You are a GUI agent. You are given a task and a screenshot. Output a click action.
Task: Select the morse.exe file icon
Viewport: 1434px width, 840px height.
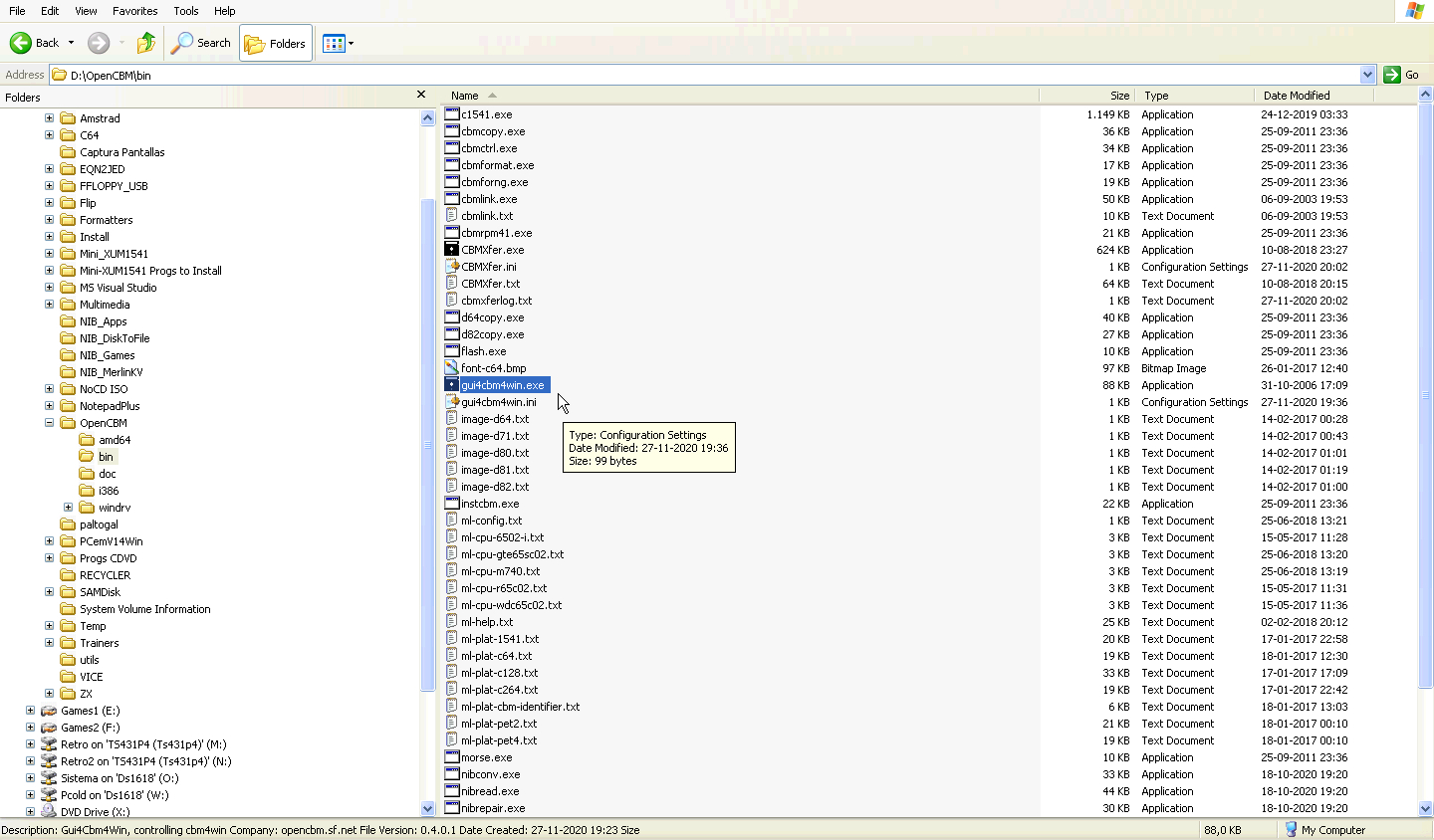coord(452,757)
